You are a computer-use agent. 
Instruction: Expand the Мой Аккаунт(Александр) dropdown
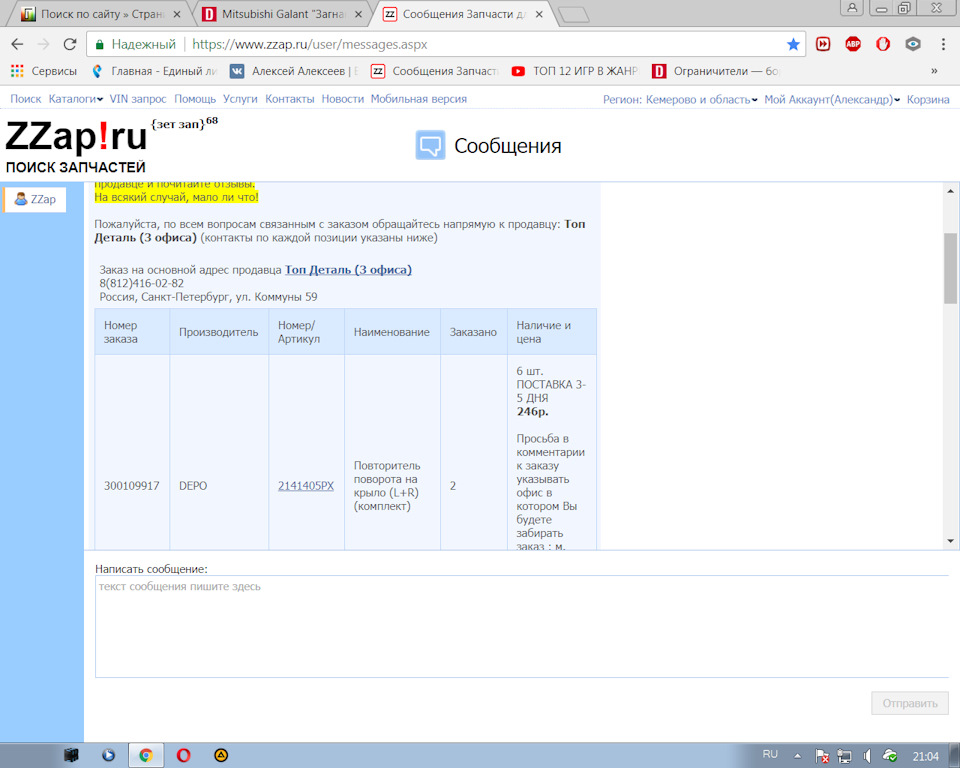[x=832, y=100]
